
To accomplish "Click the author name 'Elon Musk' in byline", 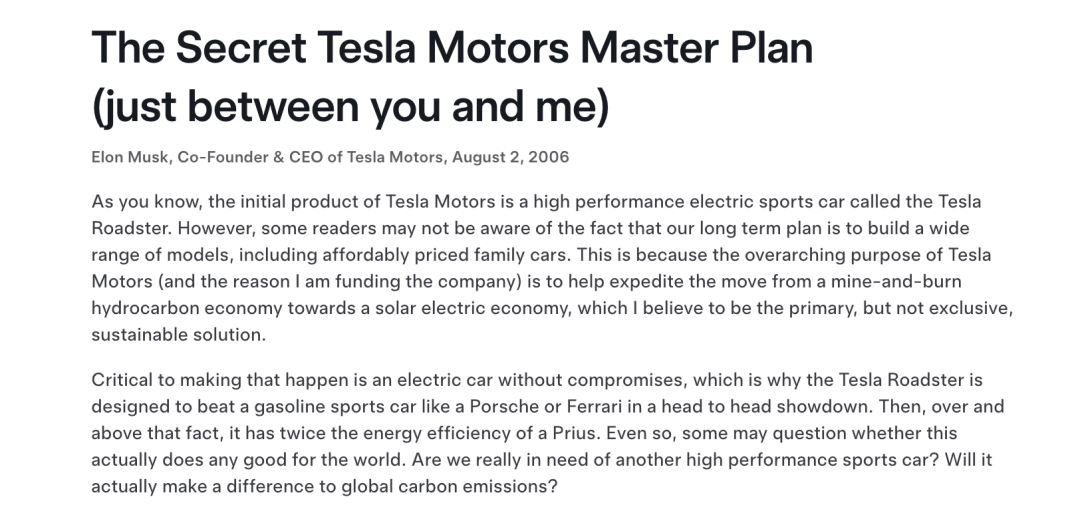I will (x=129, y=157).
